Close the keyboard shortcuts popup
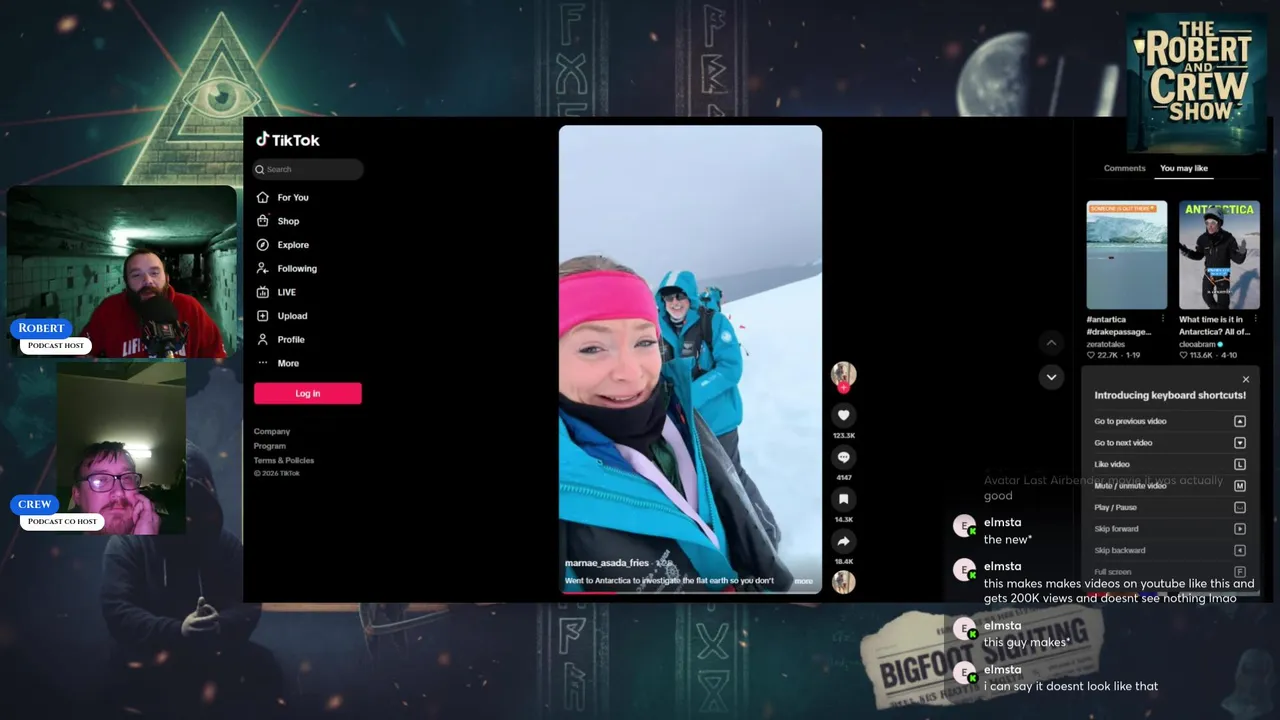The image size is (1280, 720). click(1246, 379)
